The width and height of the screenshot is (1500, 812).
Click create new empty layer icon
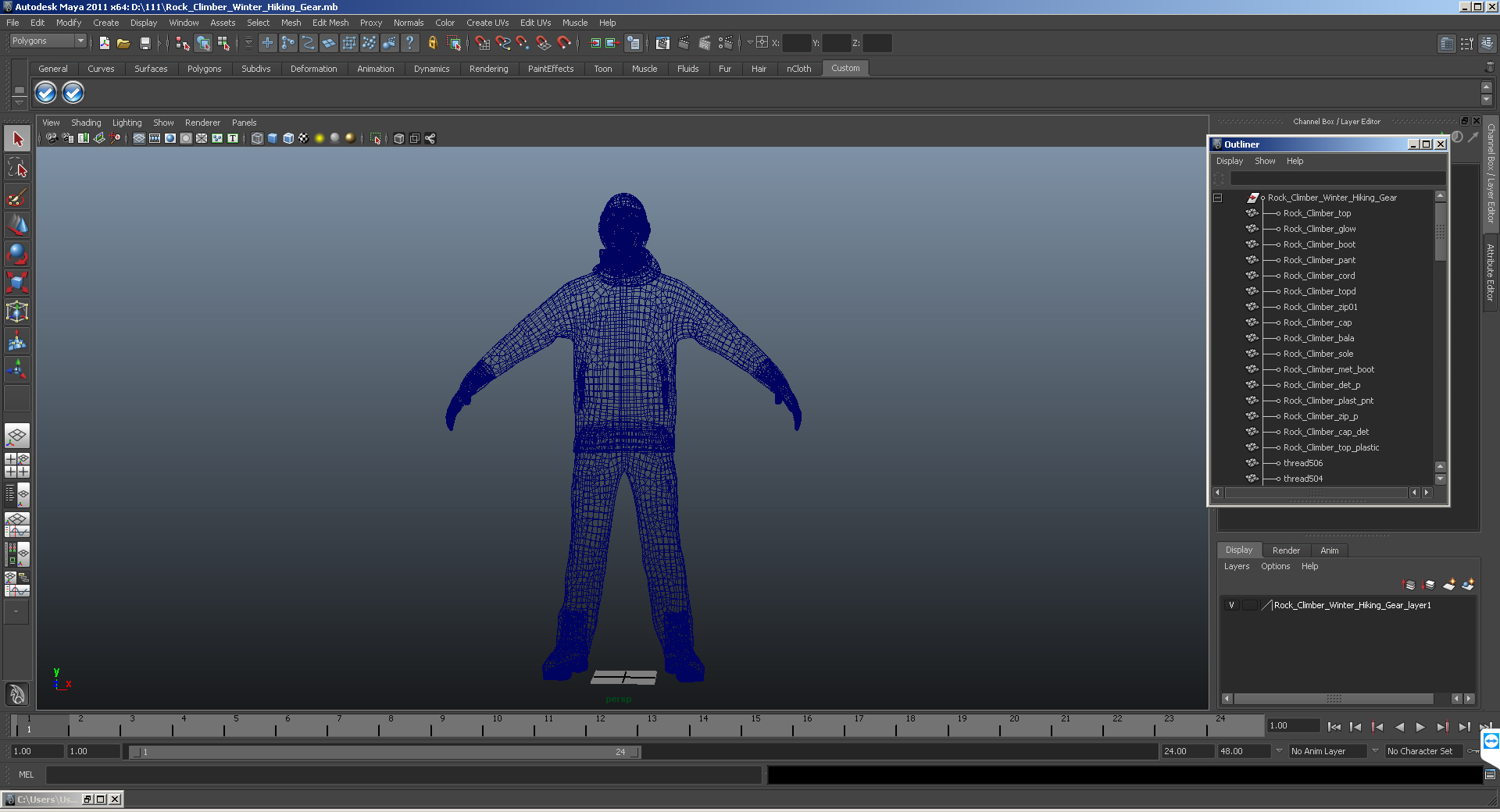click(x=1449, y=585)
